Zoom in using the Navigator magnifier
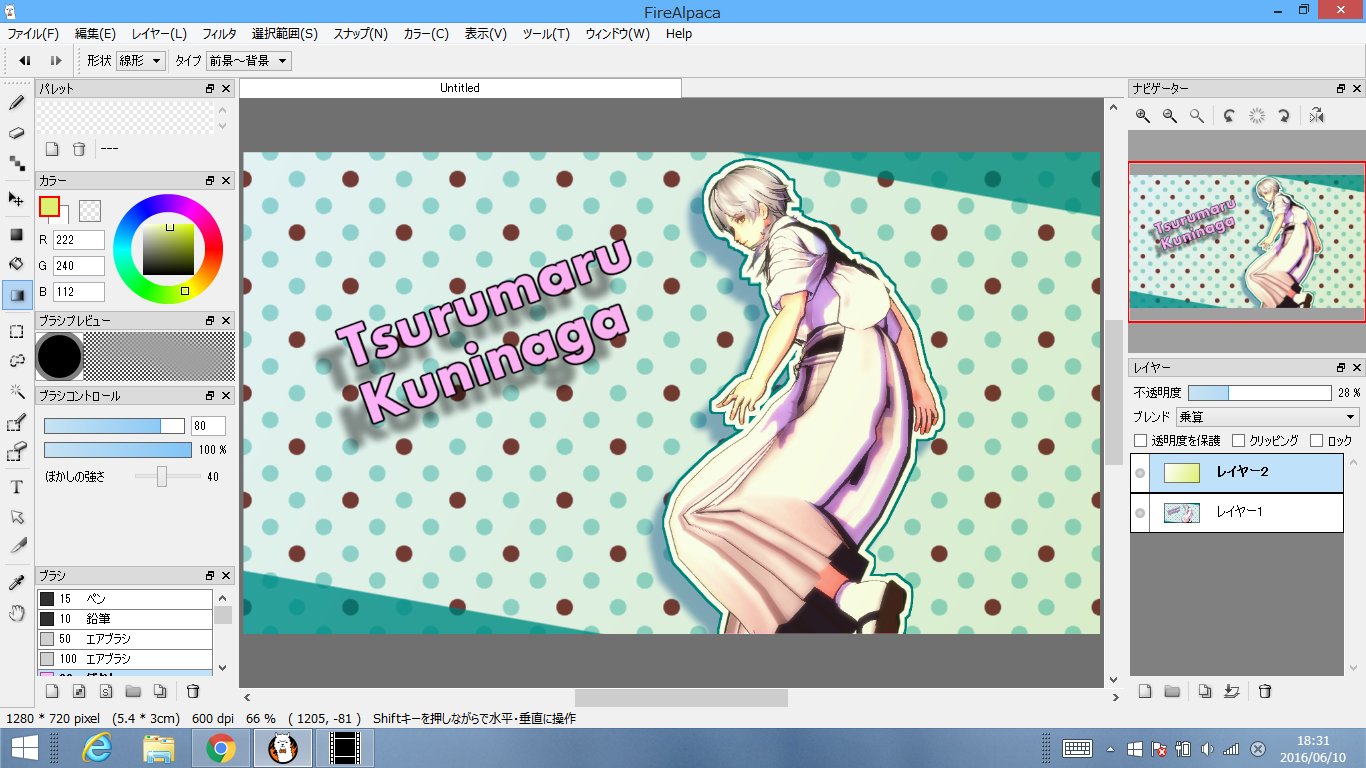 (x=1143, y=116)
